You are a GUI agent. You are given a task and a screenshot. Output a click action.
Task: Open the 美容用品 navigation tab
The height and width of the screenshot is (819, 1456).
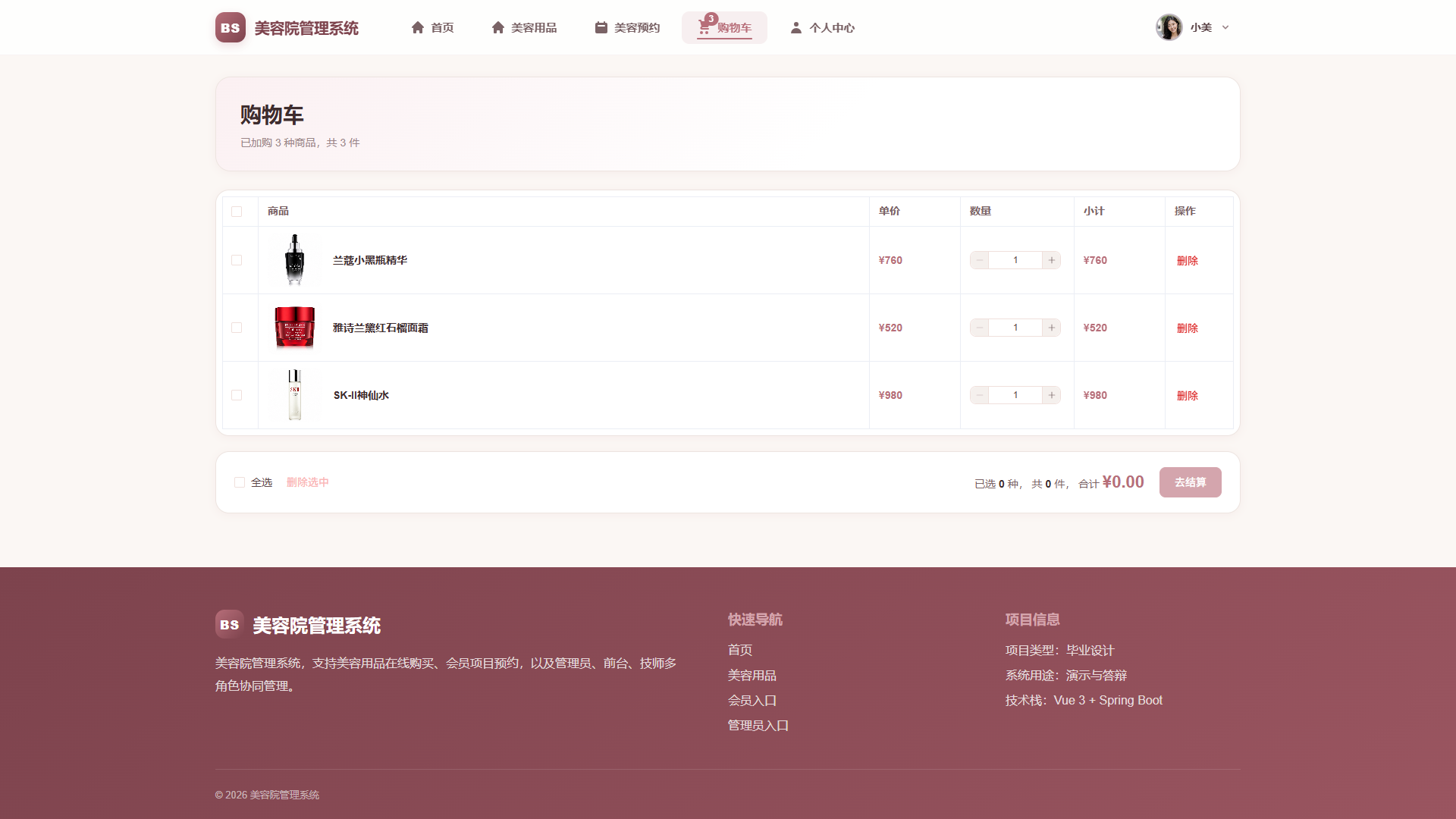click(524, 27)
